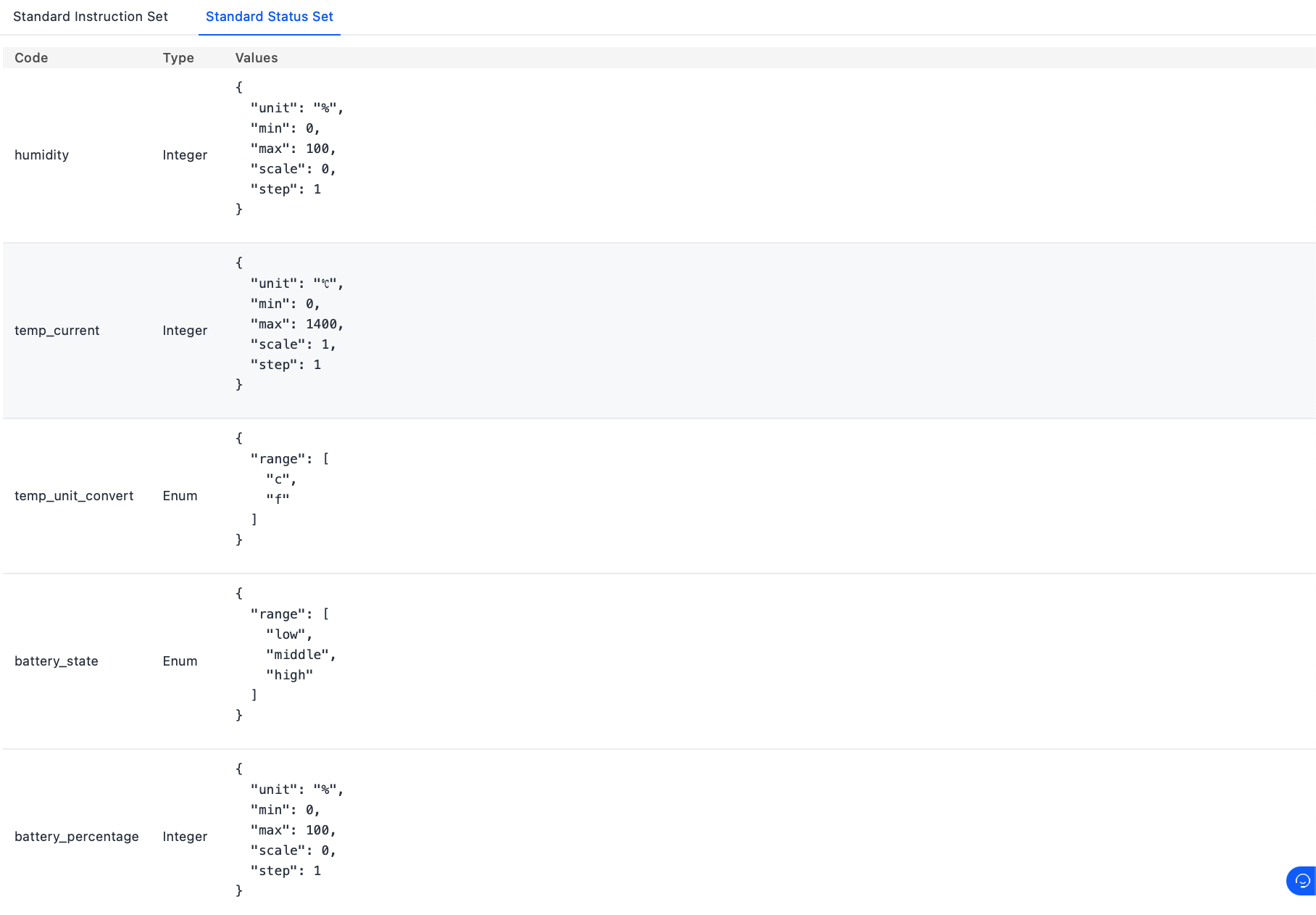Click Enum type in temp_unit_convert row
The width and height of the screenshot is (1316, 915).
[x=180, y=496]
